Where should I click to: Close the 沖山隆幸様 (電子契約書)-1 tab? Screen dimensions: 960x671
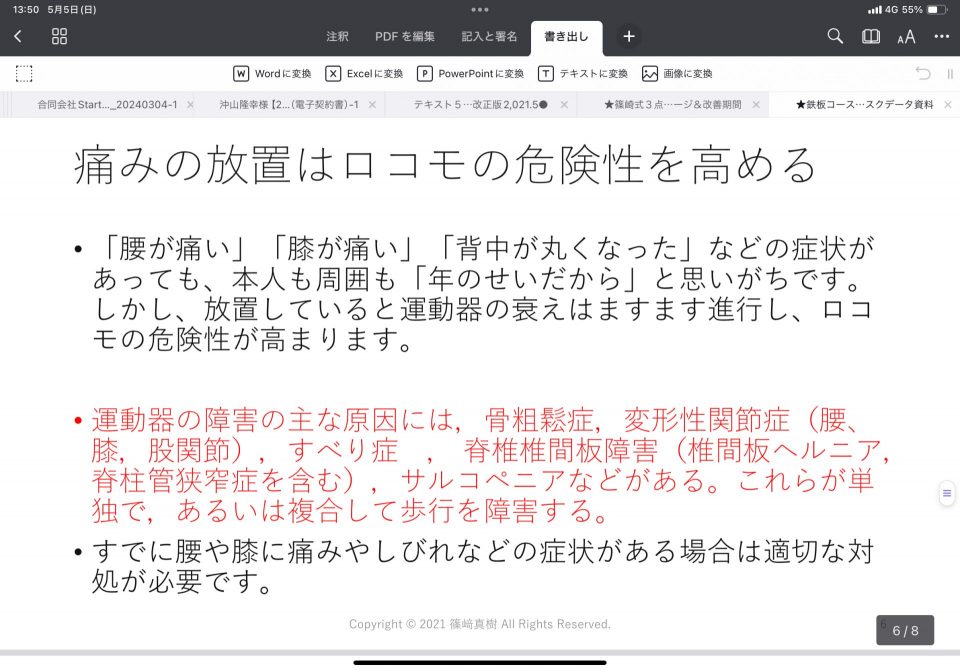pos(372,105)
